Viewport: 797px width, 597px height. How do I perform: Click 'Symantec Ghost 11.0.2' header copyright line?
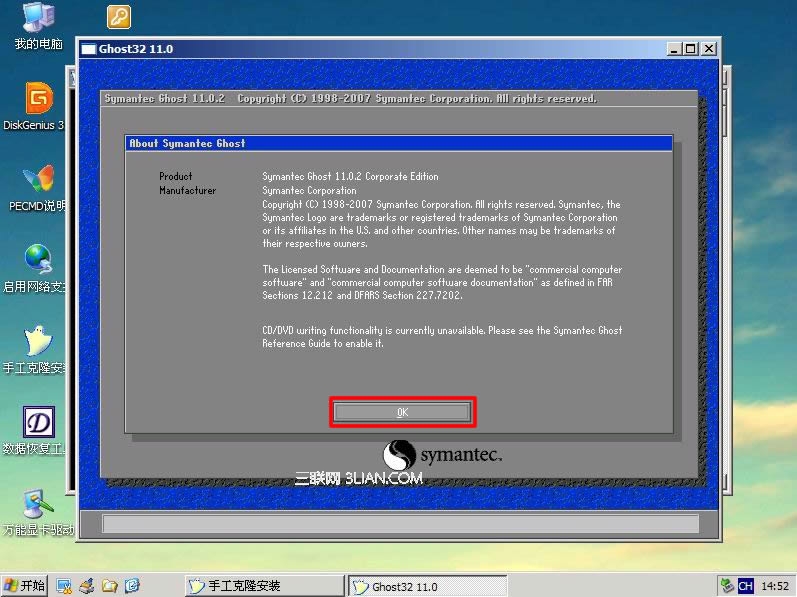coord(350,99)
